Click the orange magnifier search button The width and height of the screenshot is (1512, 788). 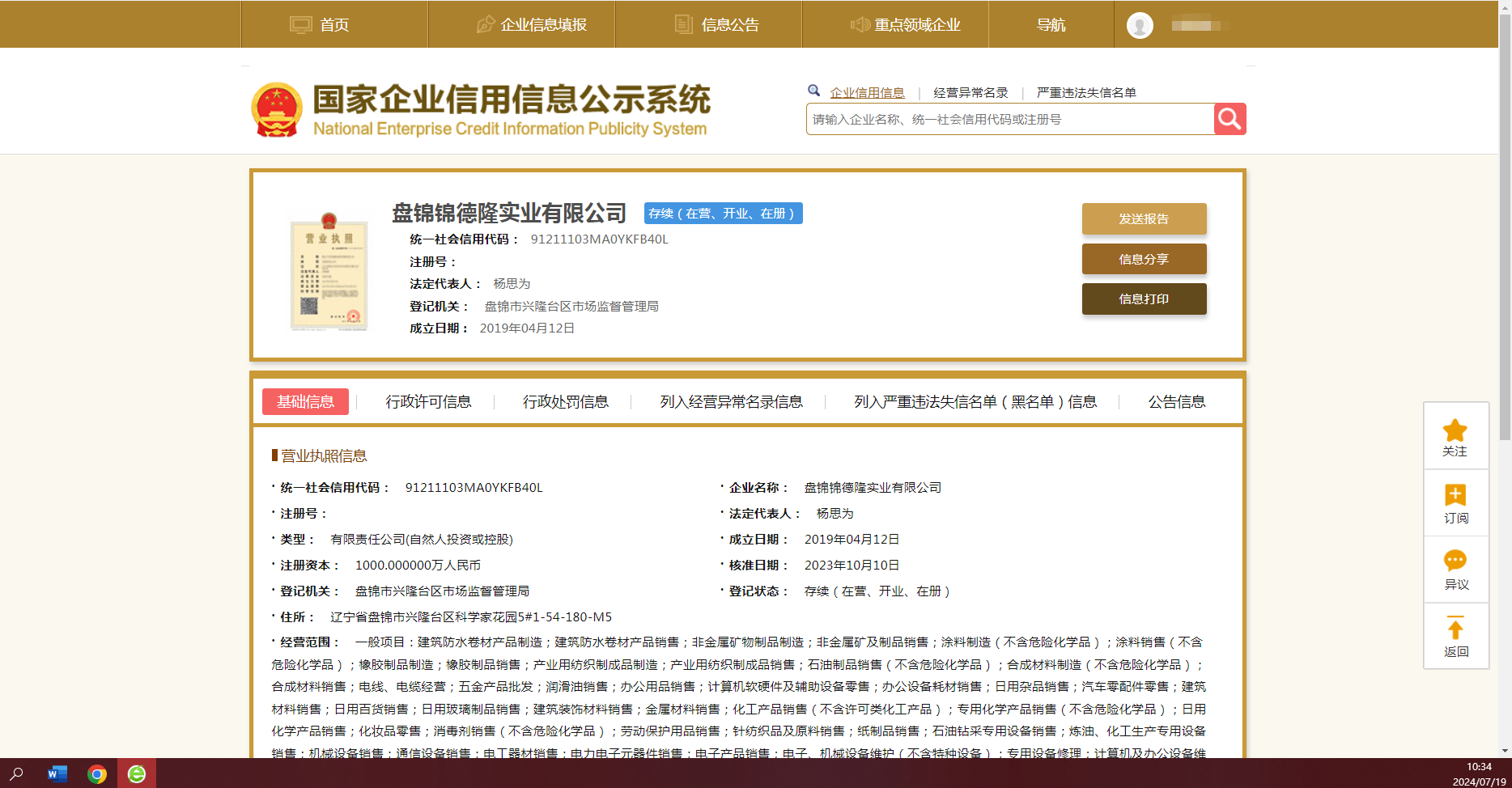[x=1230, y=119]
